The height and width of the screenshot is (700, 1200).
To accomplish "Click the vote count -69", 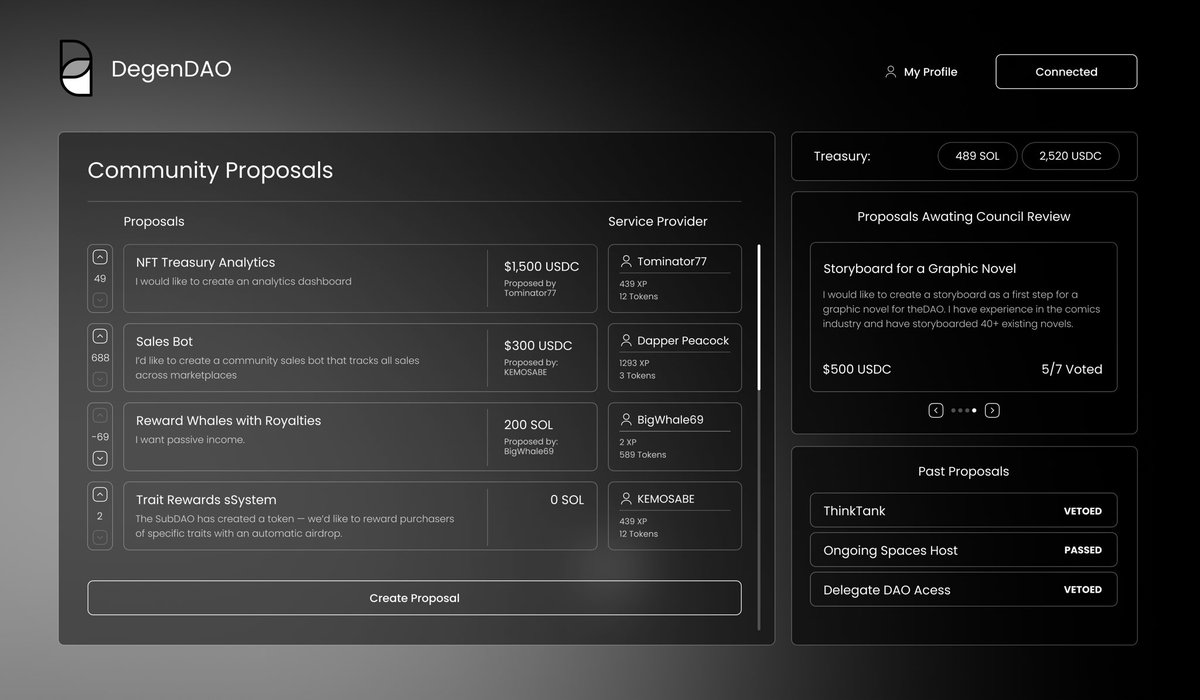I will coord(100,437).
